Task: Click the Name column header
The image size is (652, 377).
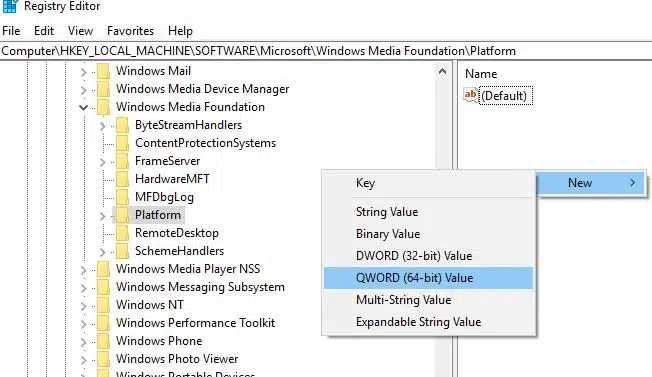Action: coord(481,74)
